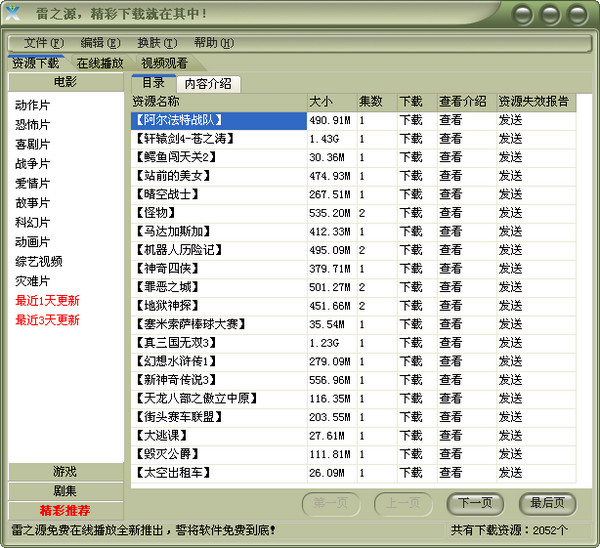Image resolution: width=600 pixels, height=548 pixels.
Task: Jump to last page with 最后页
Action: coord(547,503)
